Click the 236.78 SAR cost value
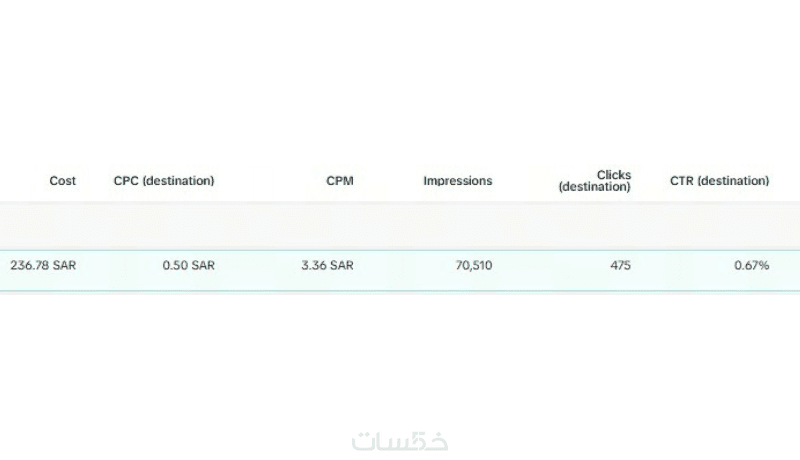 pos(43,266)
